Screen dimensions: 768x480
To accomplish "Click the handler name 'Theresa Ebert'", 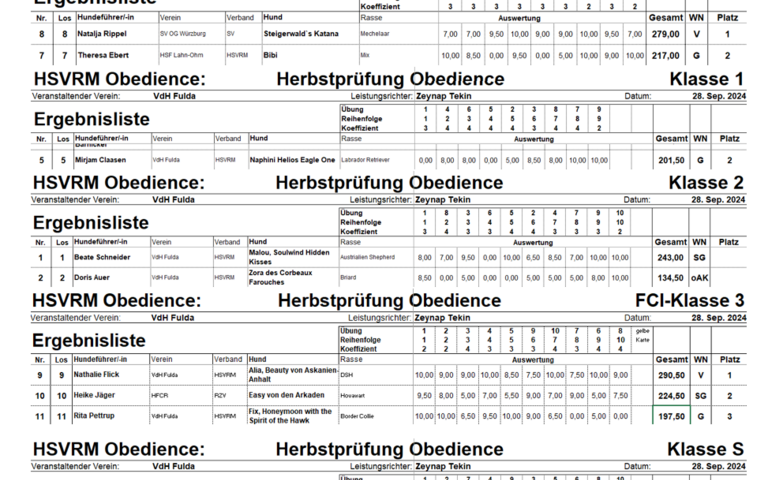I will tap(103, 55).
